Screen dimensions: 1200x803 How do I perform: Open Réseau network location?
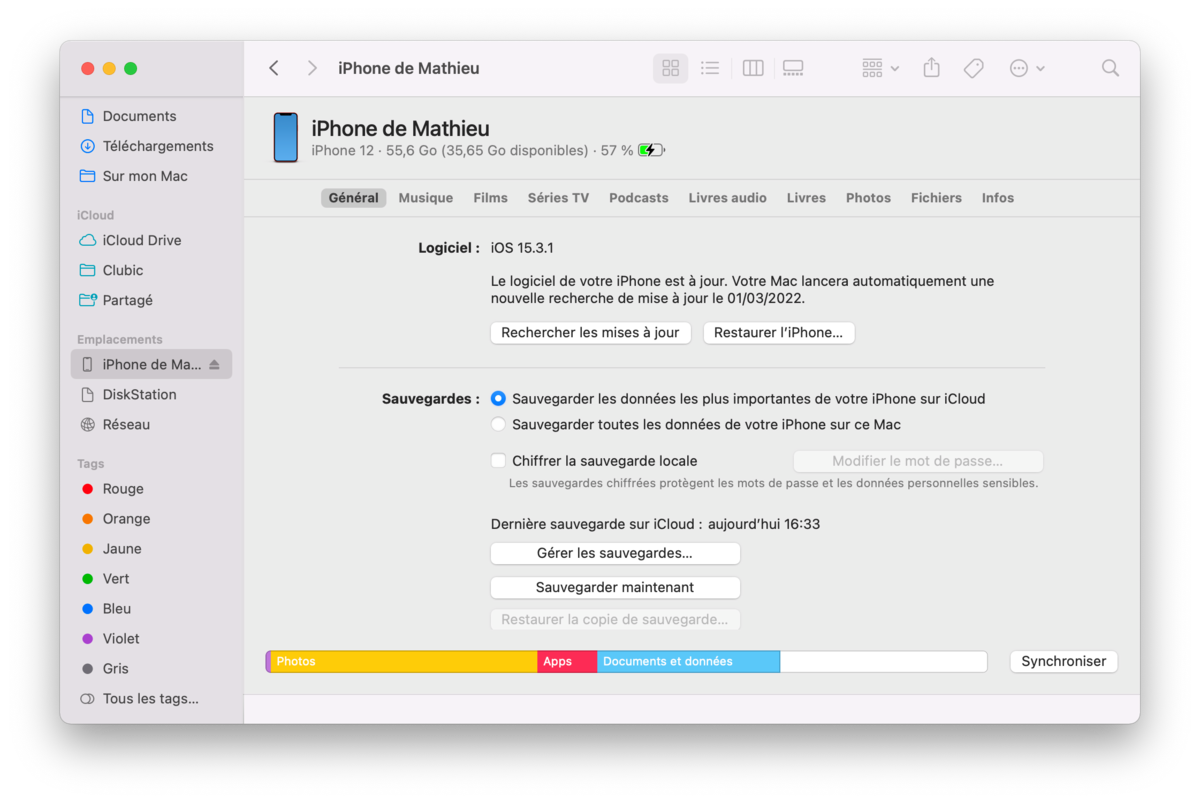click(126, 424)
